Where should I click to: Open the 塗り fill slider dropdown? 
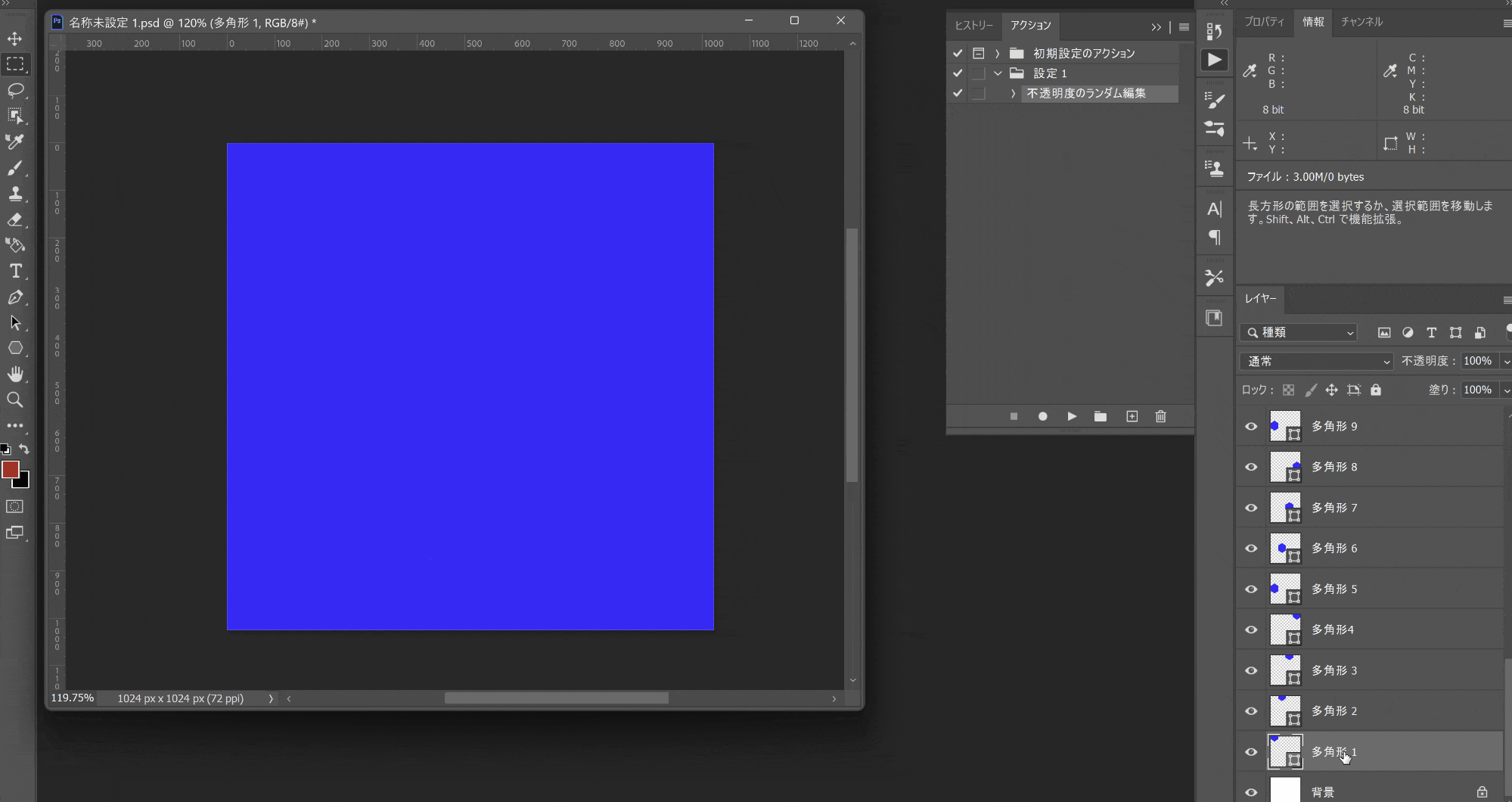point(1506,390)
